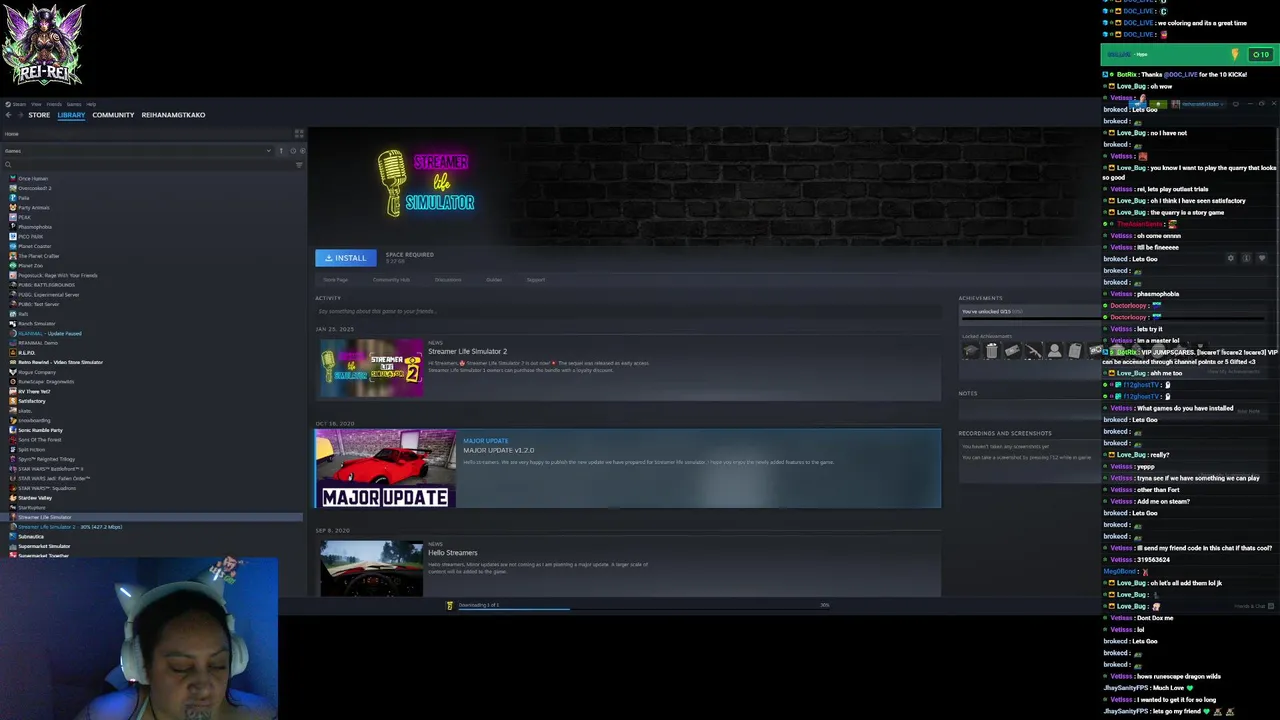Open the 'Streamer Life Simulator 2' news title
1280x720 pixels.
coord(467,352)
